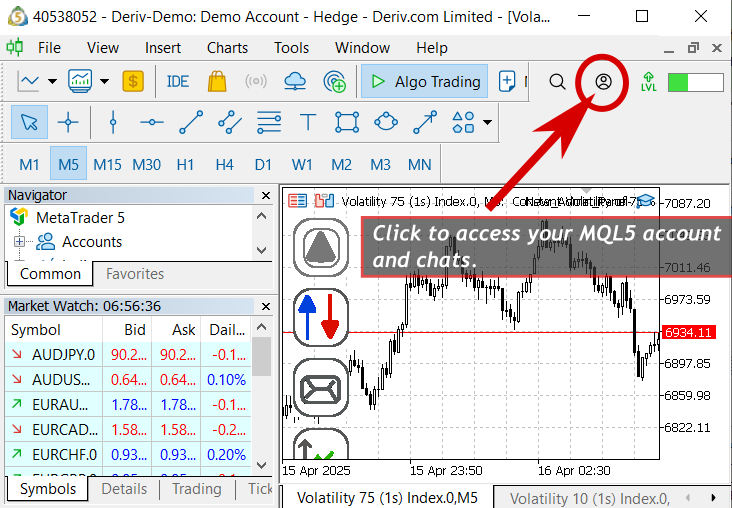Open the File menu
Image resolution: width=732 pixels, height=508 pixels.
[49, 48]
